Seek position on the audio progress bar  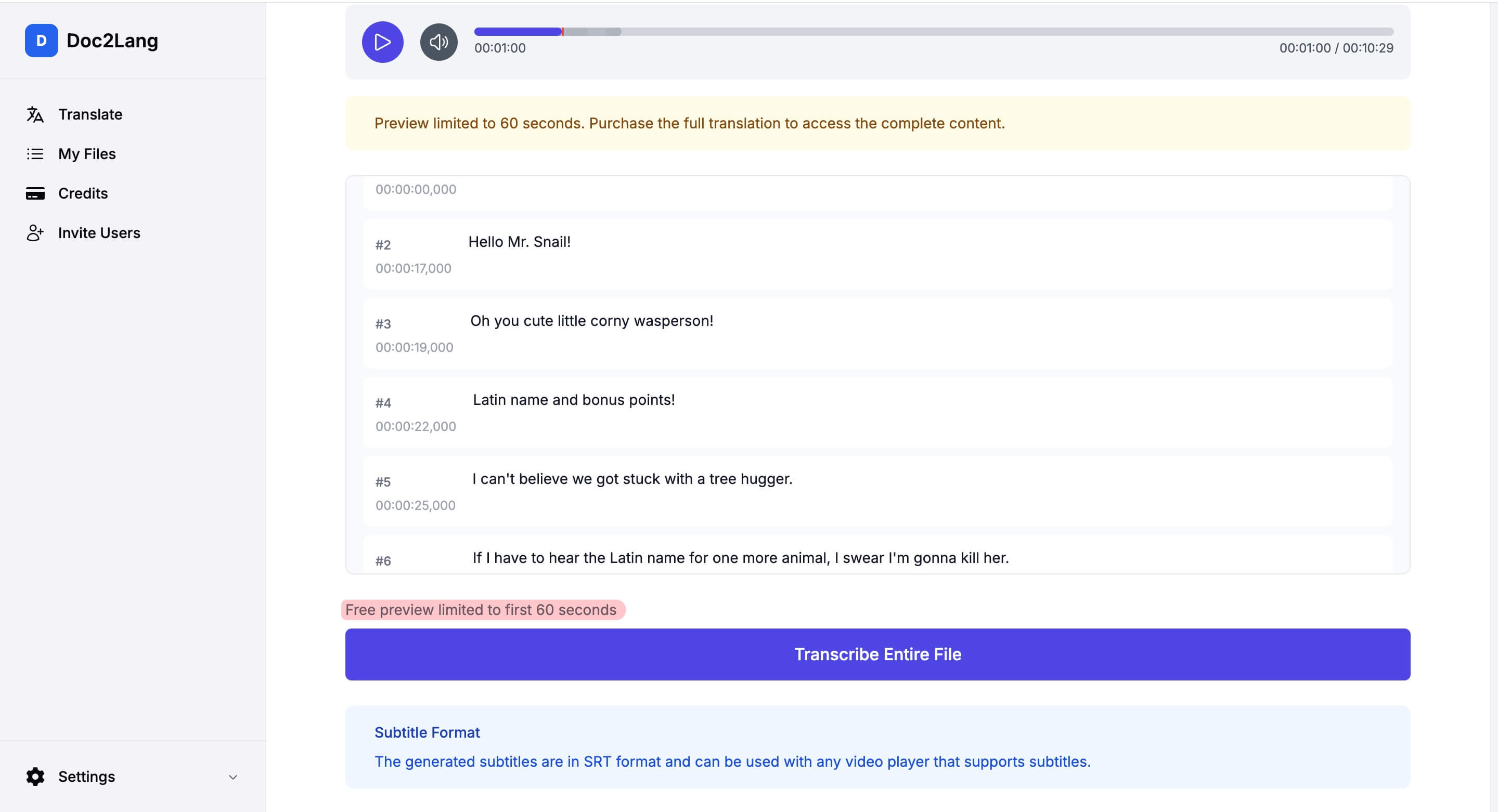coord(931,32)
